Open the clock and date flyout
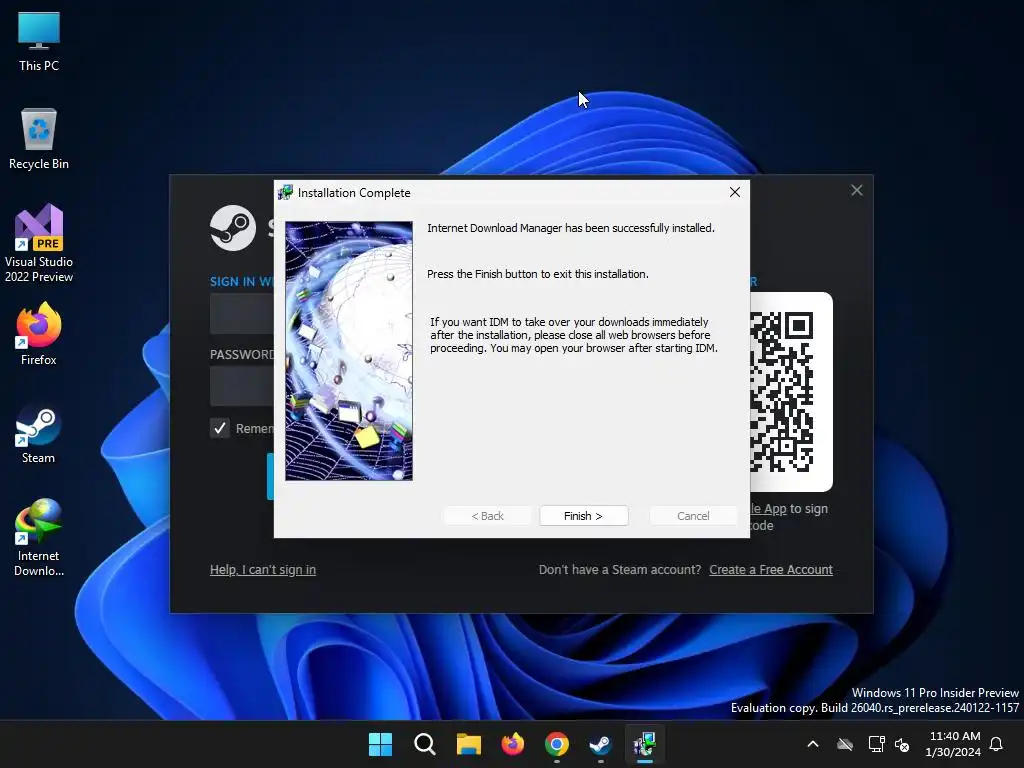The height and width of the screenshot is (768, 1024). [x=952, y=744]
